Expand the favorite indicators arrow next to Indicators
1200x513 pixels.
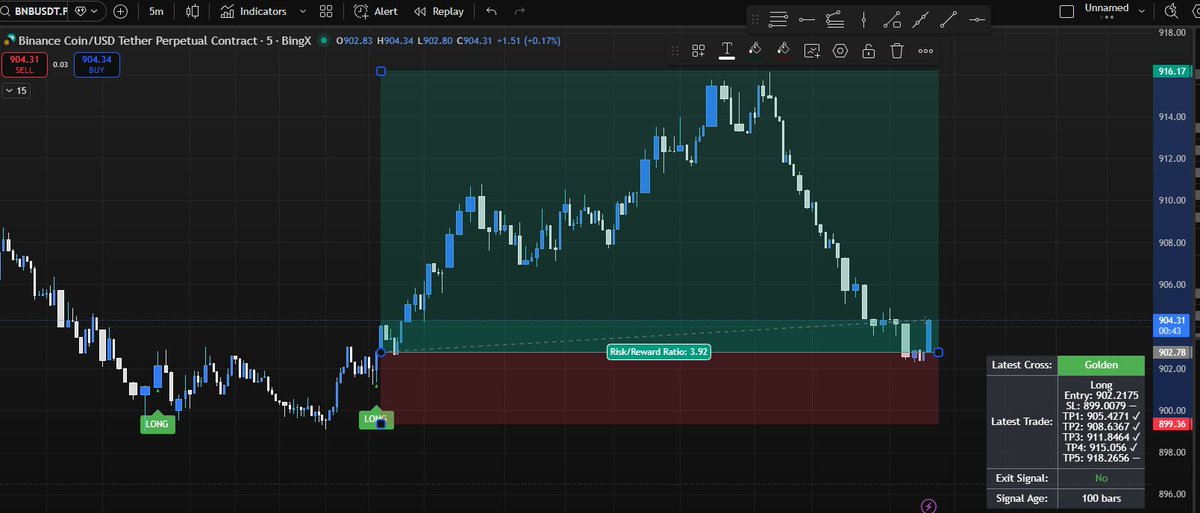coord(301,11)
